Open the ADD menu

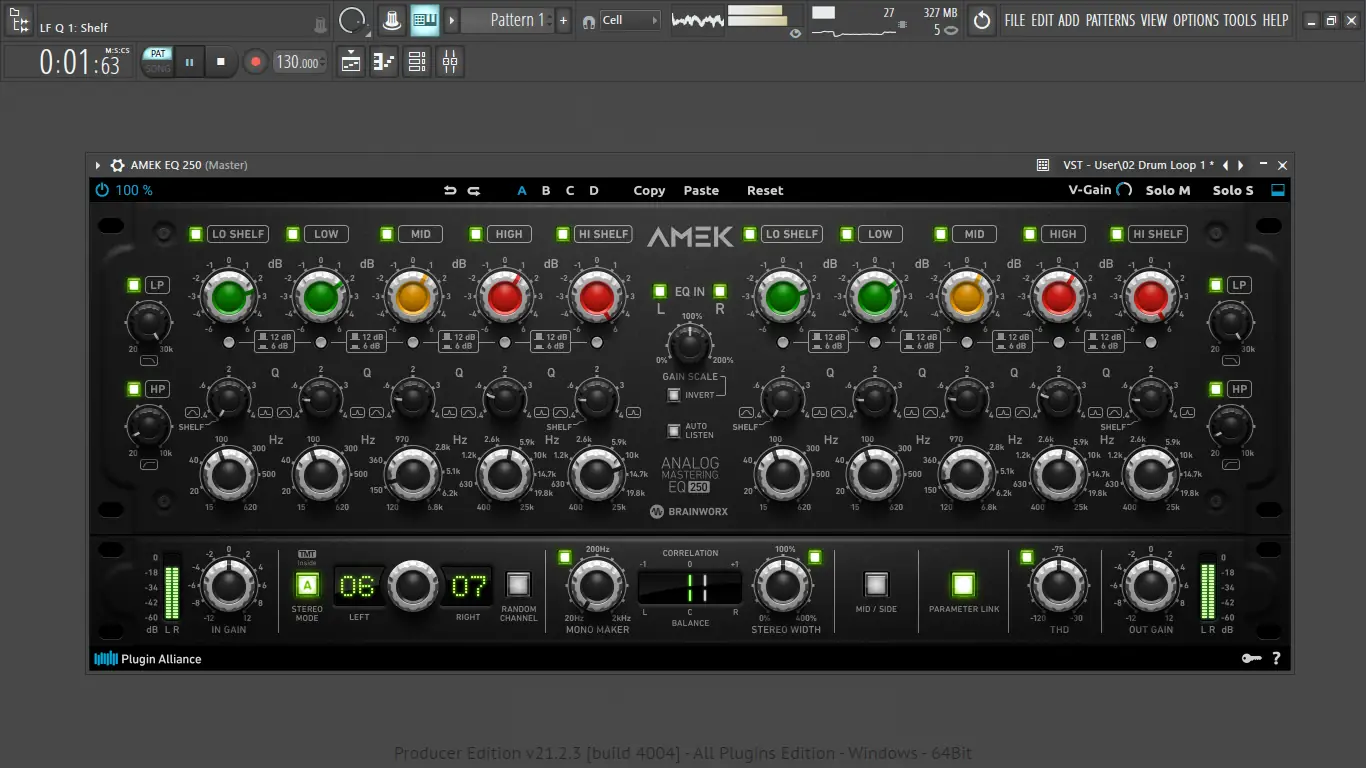point(1069,20)
